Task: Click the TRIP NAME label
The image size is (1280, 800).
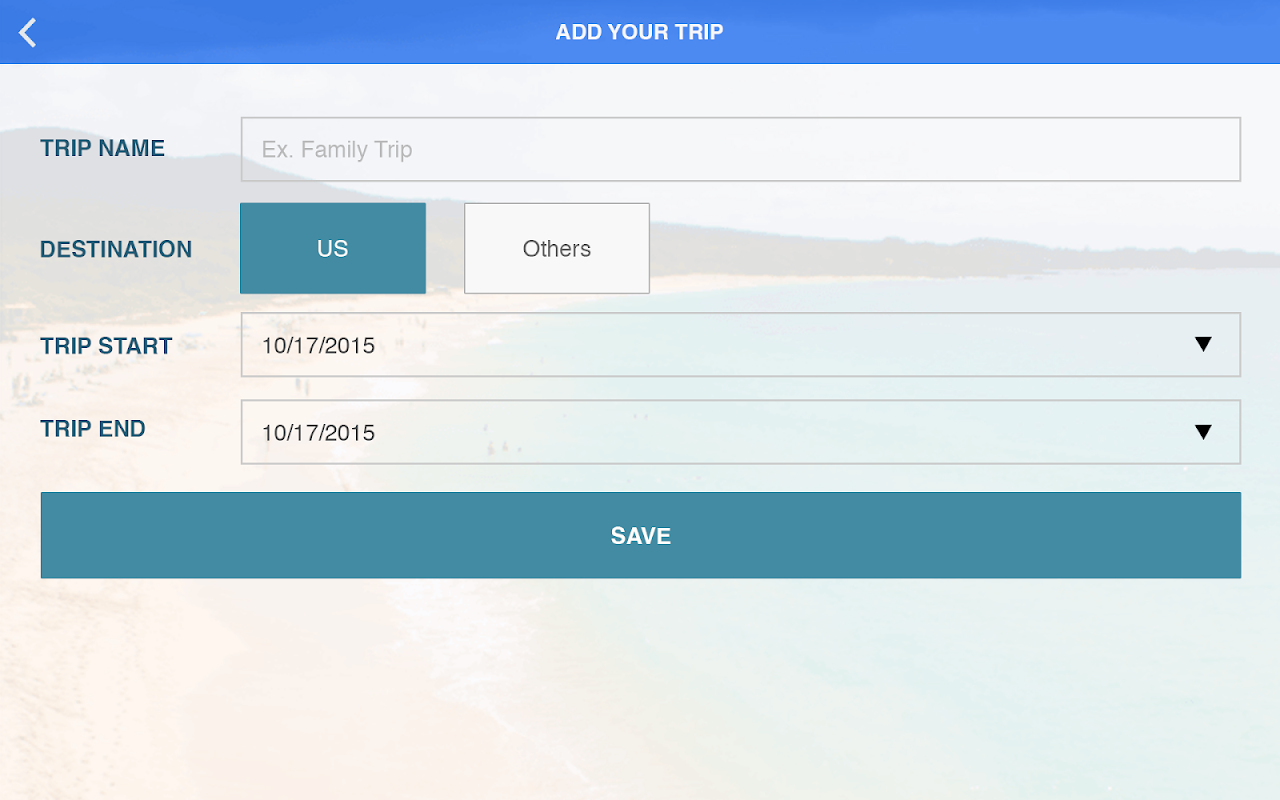Action: pos(102,148)
